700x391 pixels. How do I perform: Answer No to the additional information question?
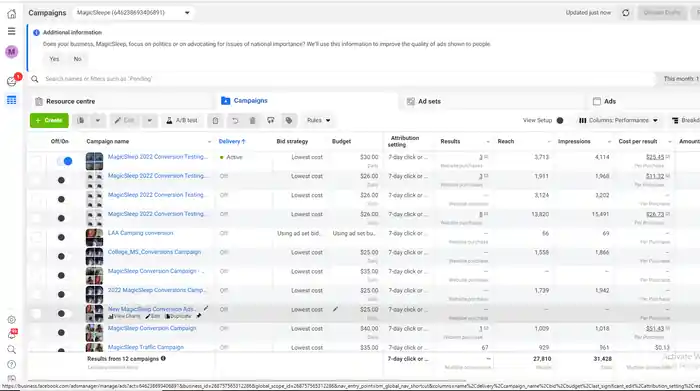click(77, 59)
